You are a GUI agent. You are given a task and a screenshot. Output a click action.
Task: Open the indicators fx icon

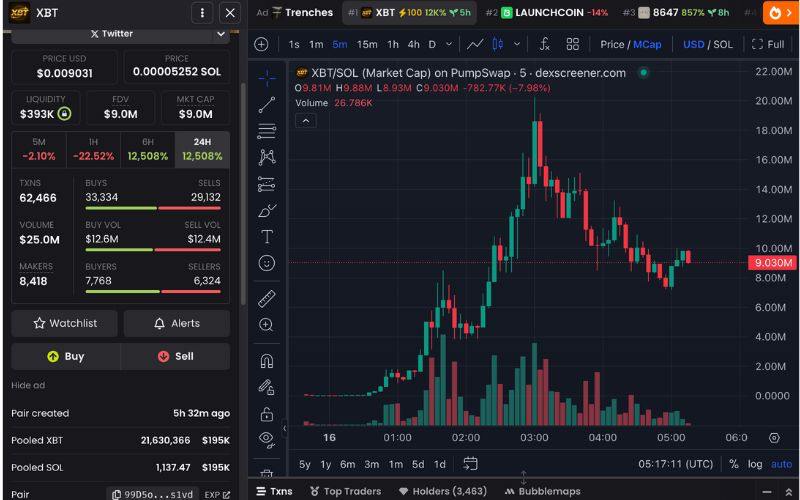544,44
